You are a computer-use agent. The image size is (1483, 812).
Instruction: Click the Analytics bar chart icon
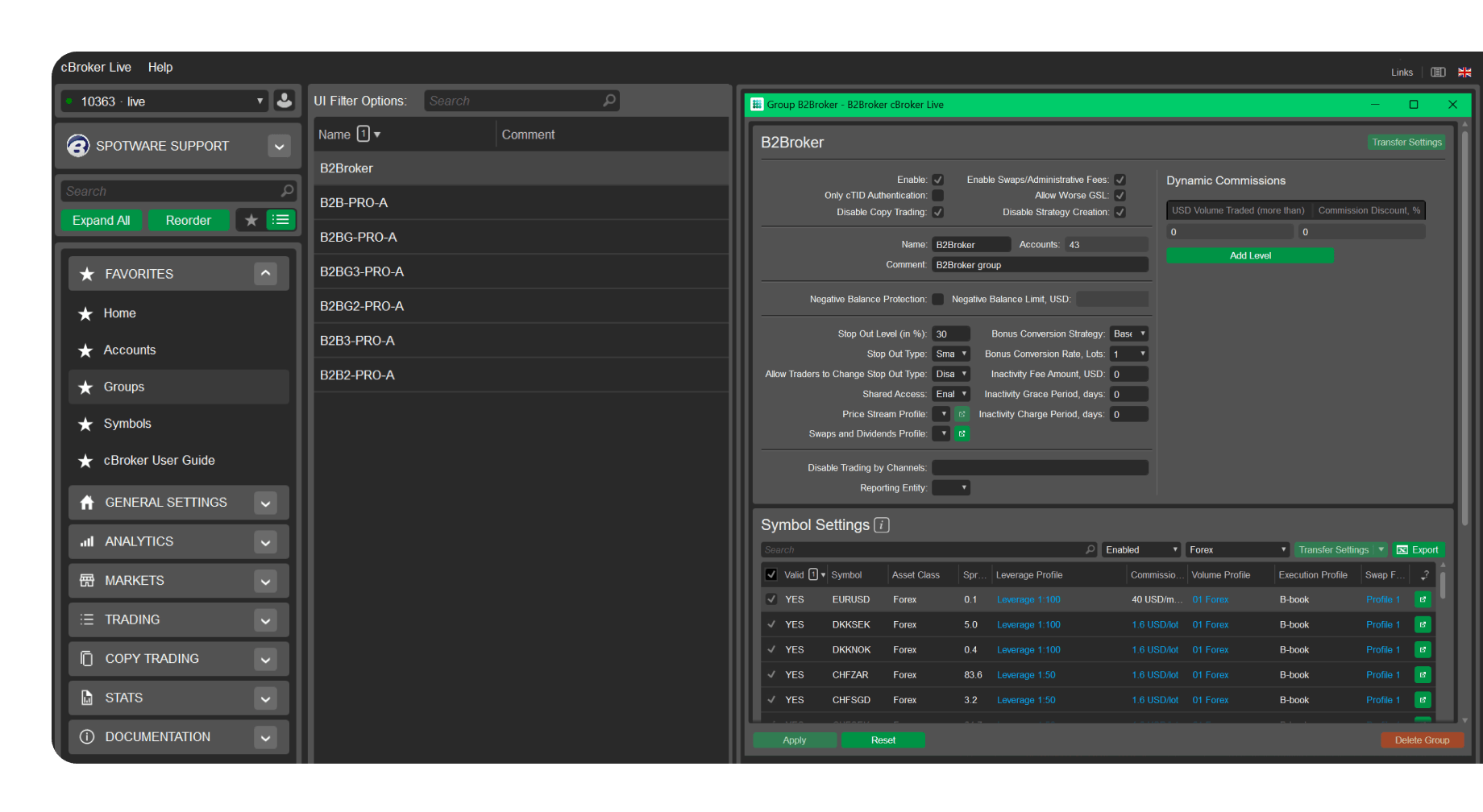tap(87, 541)
